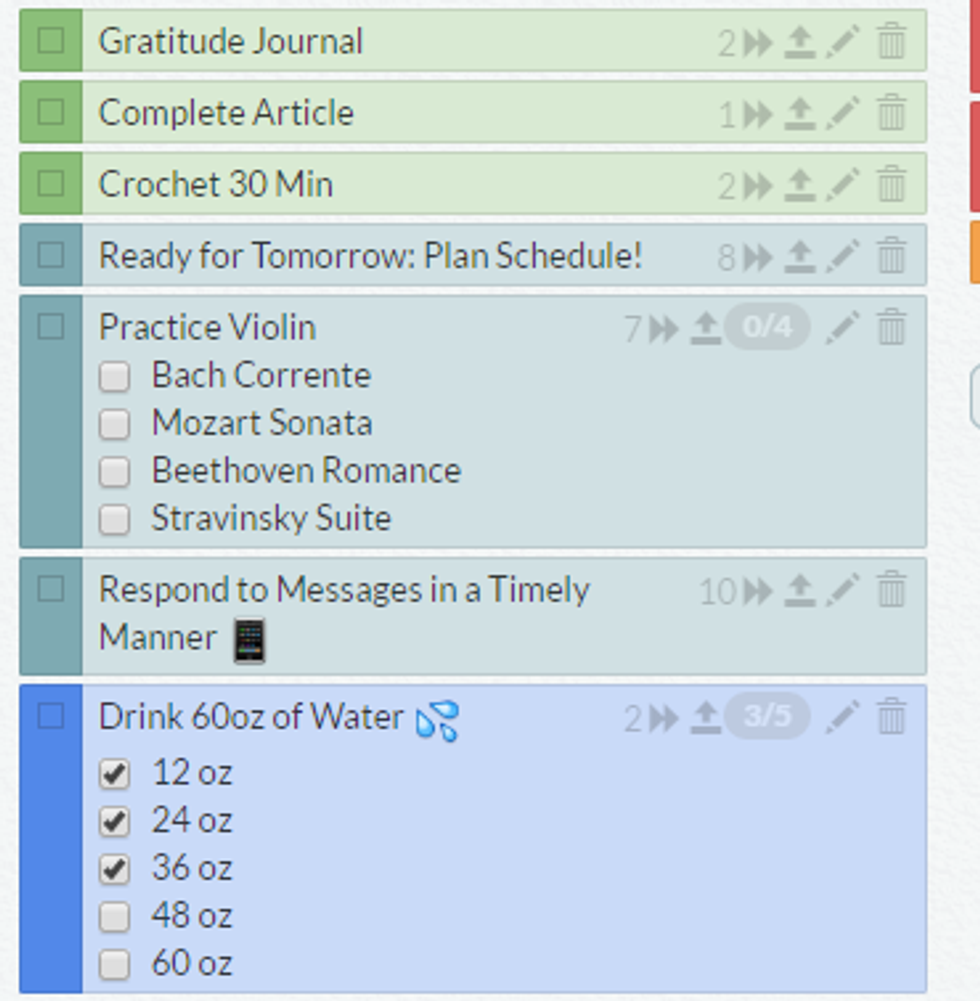Push Crochet 30 Min to top
The image size is (980, 1001).
click(x=798, y=185)
